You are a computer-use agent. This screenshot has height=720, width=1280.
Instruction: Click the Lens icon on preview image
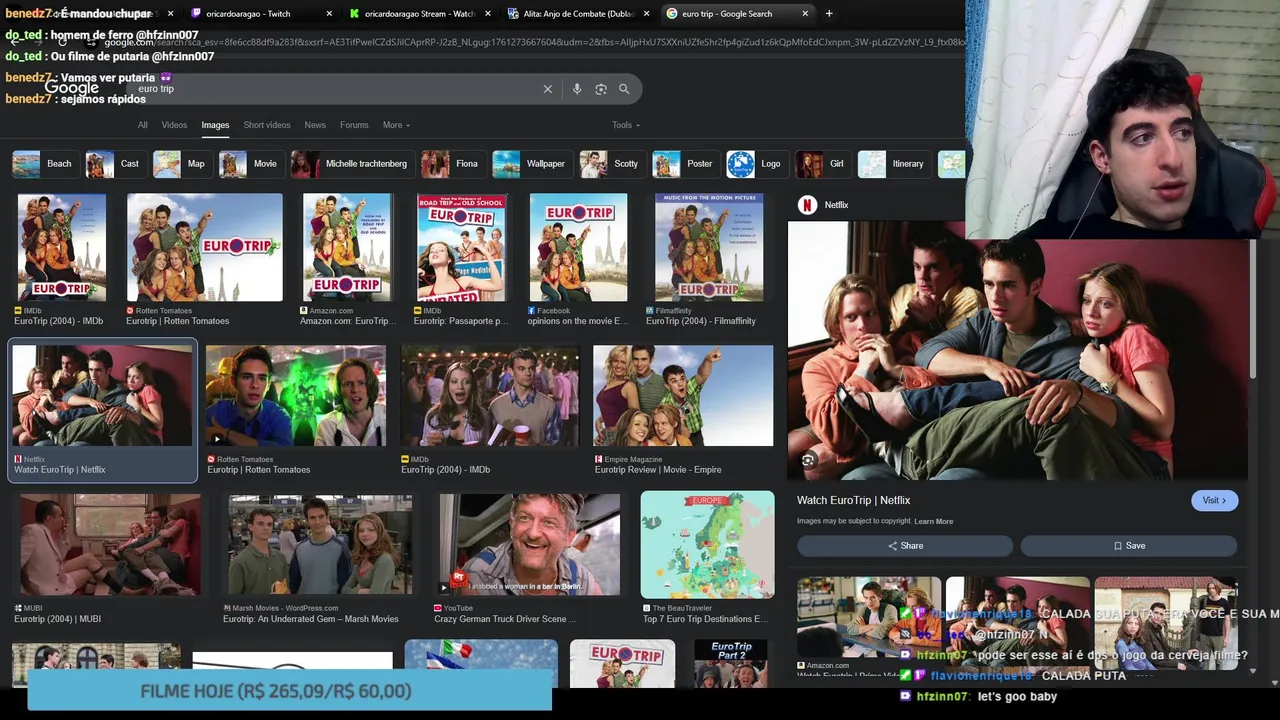pos(808,460)
